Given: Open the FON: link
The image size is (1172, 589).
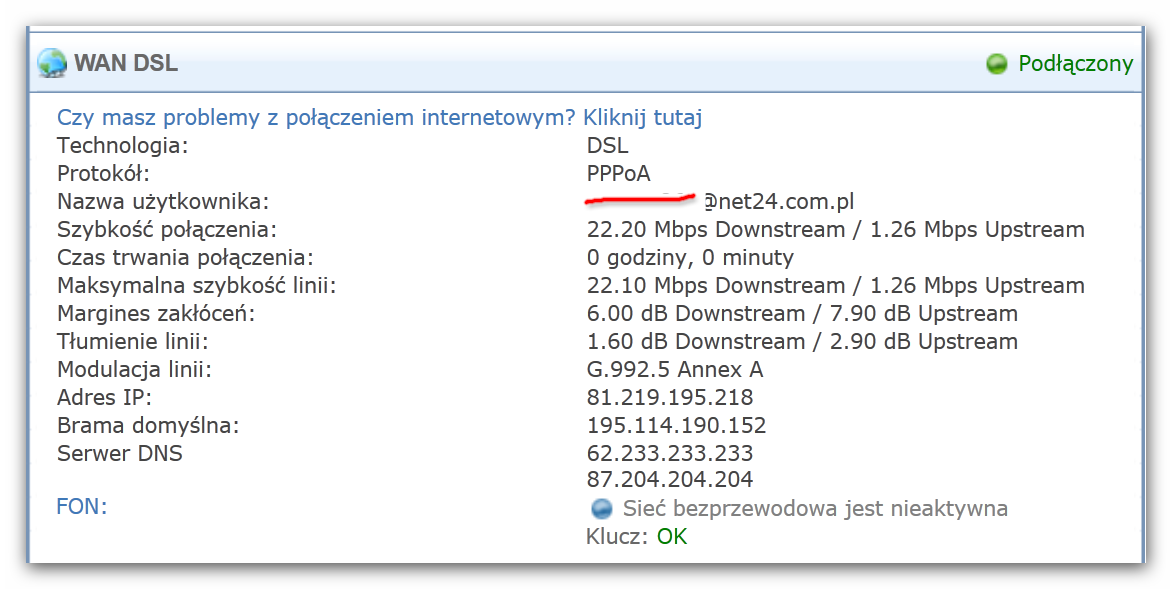Looking at the screenshot, I should coord(82,507).
